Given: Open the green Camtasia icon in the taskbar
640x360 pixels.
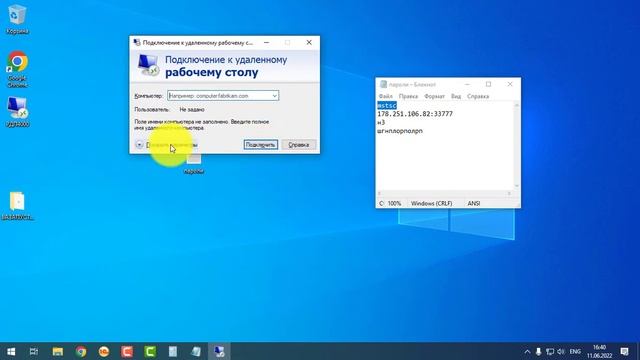Looking at the screenshot, I should [150, 351].
